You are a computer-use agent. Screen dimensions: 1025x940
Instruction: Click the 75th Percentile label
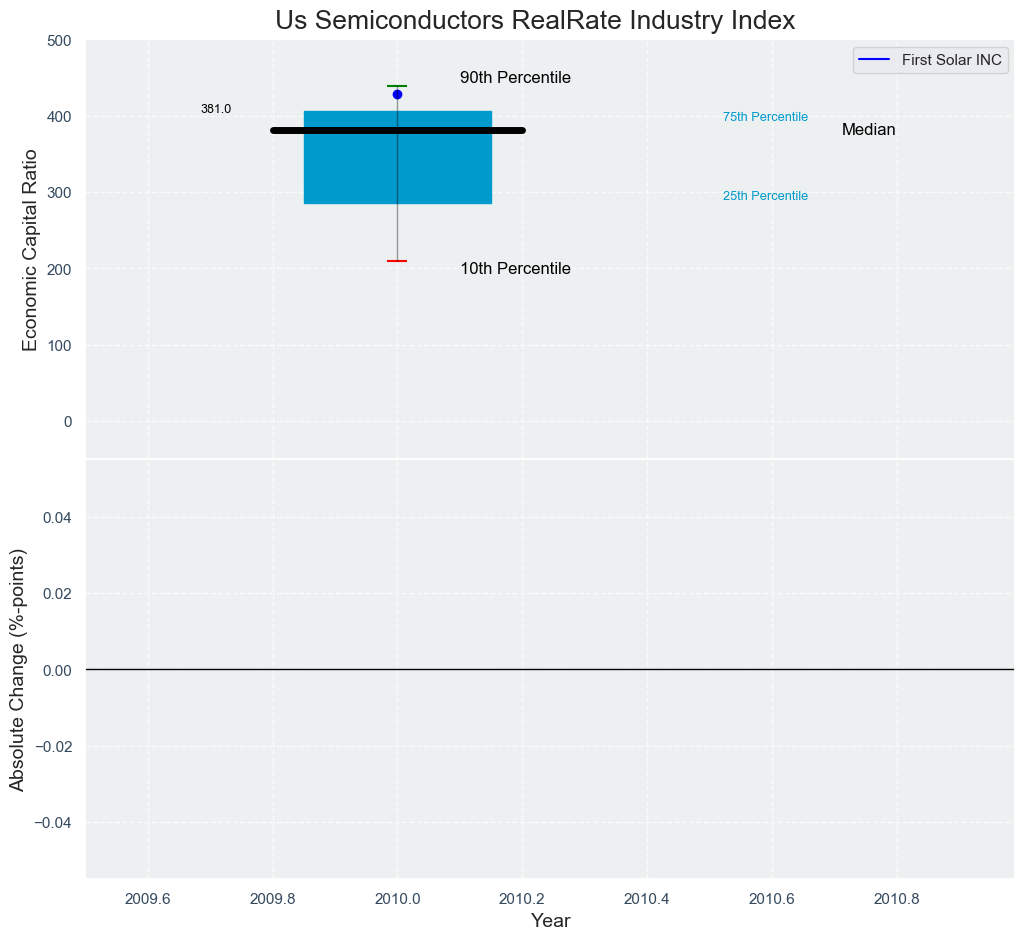click(765, 117)
